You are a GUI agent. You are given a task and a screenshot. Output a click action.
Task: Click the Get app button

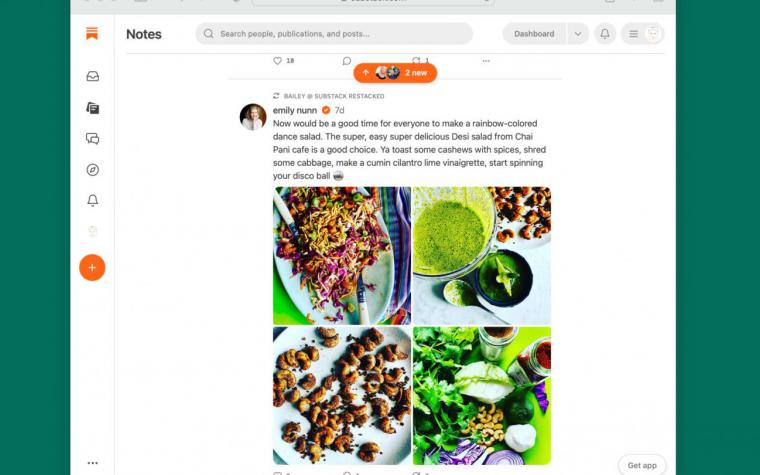[642, 465]
